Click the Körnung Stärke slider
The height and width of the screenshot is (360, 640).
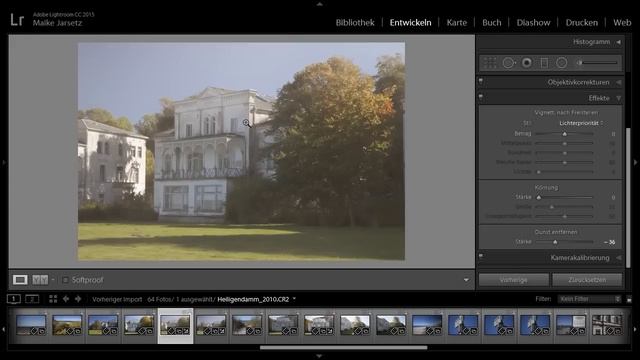tap(564, 198)
